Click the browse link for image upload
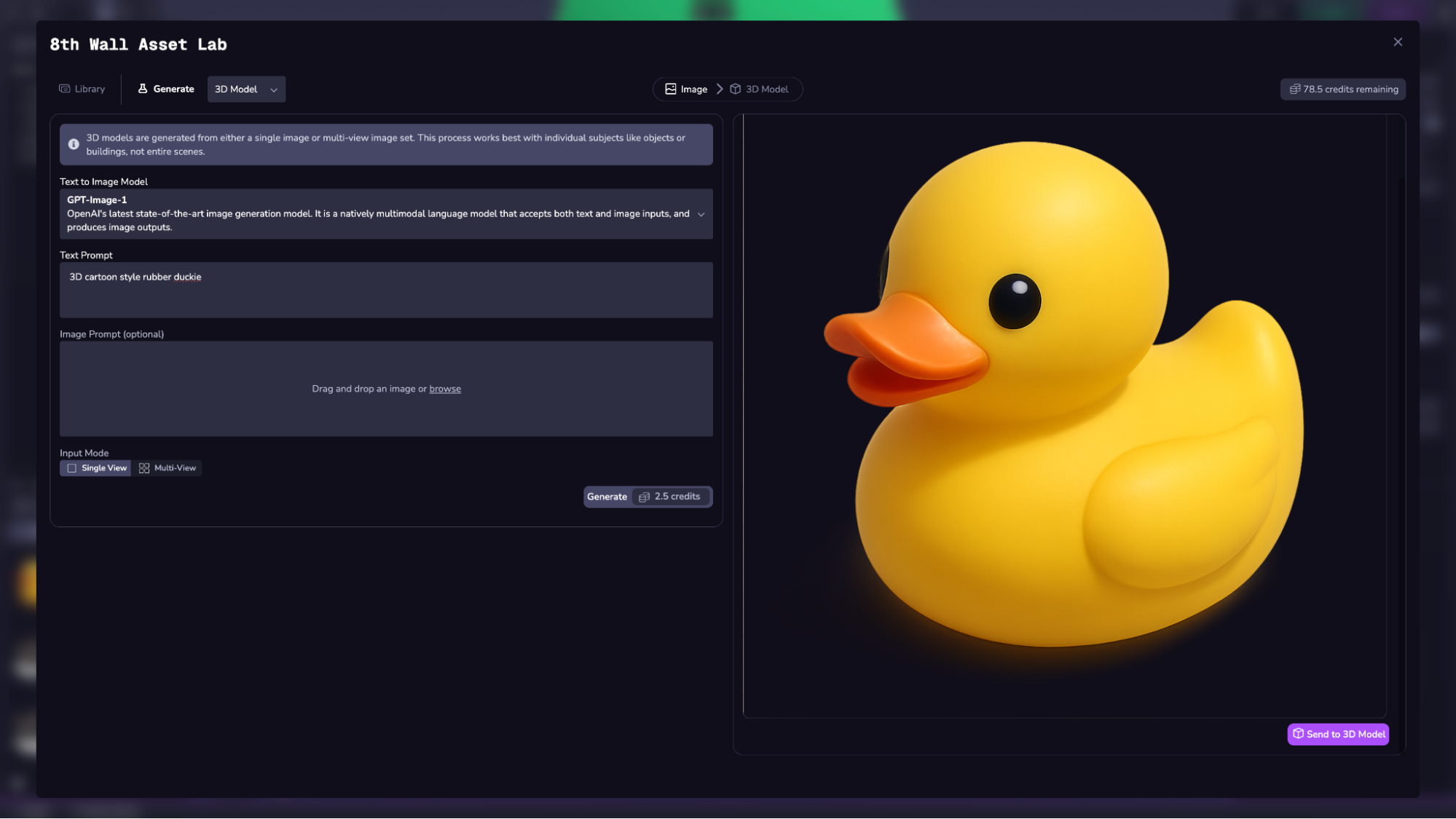1456x819 pixels. (444, 389)
